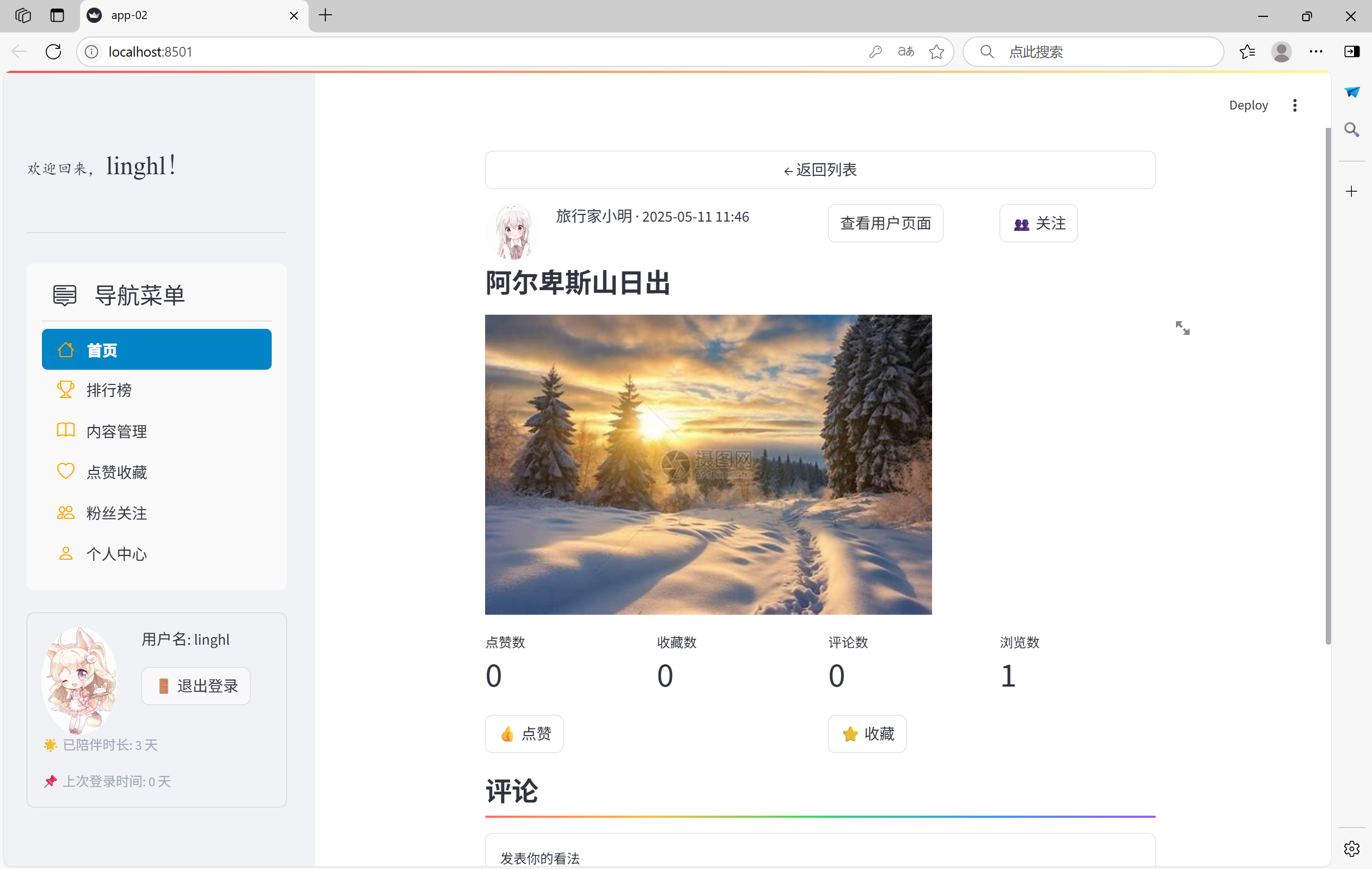The width and height of the screenshot is (1372, 869).
Task: Add page to favorites star icon
Action: pyautogui.click(x=936, y=52)
